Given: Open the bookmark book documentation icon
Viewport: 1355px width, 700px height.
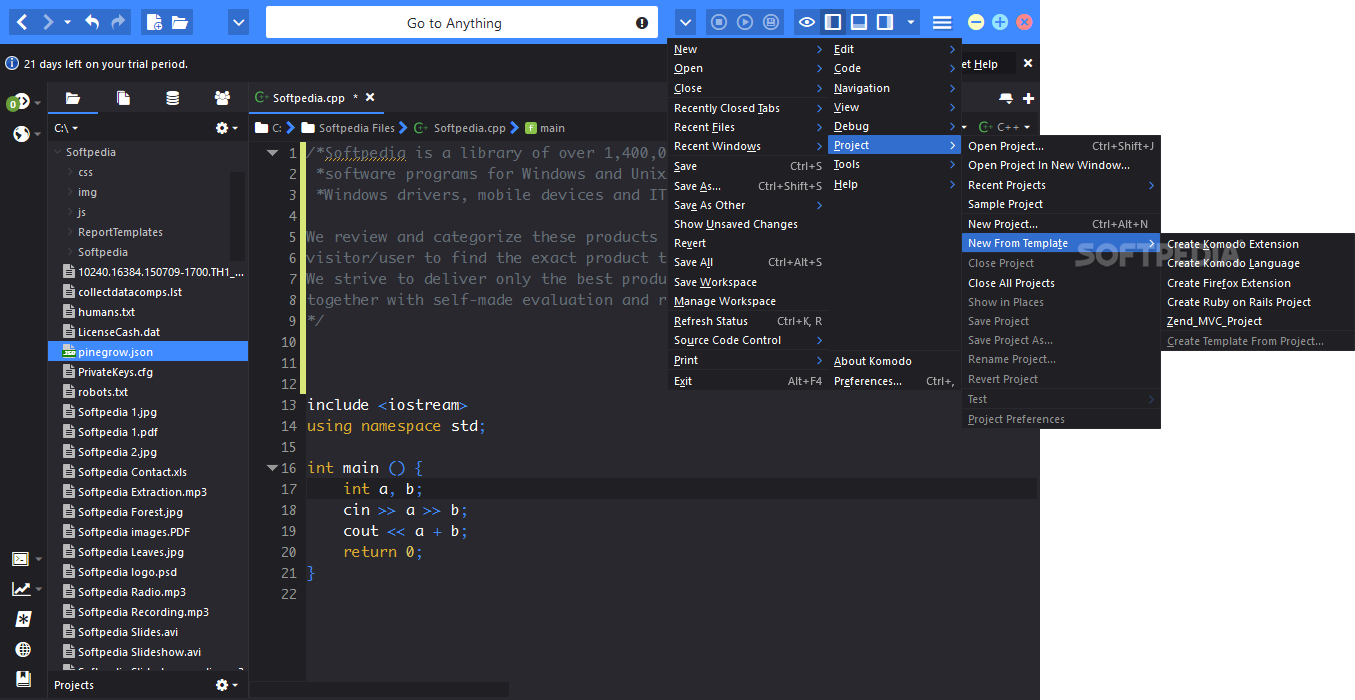Looking at the screenshot, I should [23, 678].
